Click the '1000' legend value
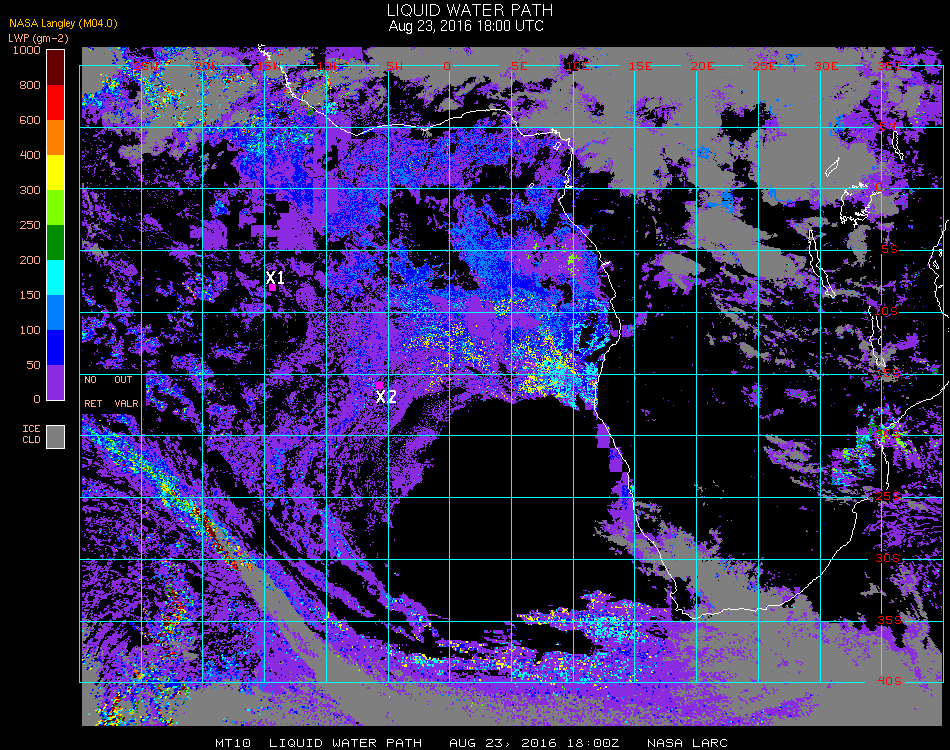This screenshot has height=750, width=950. (27, 50)
